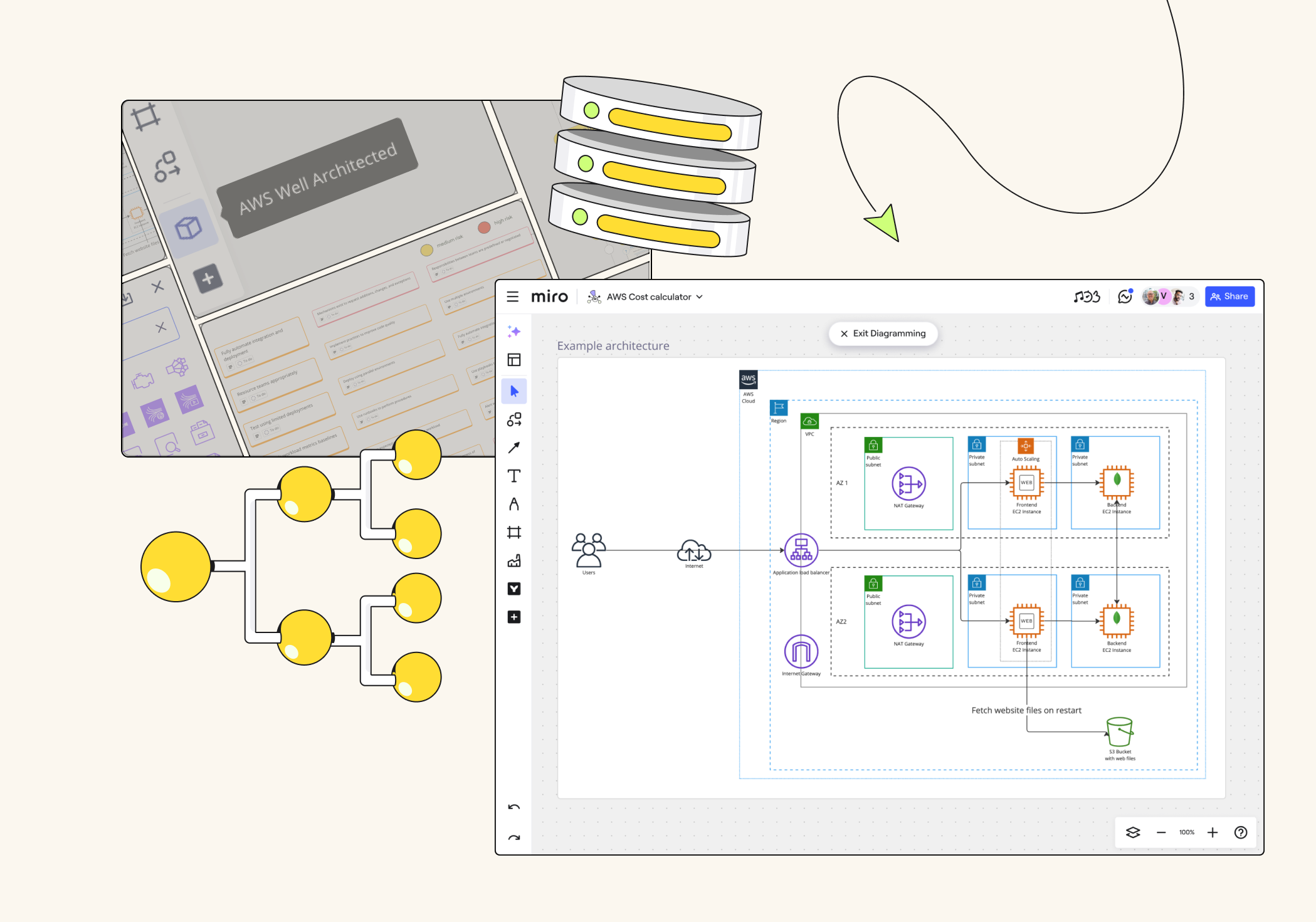This screenshot has height=922, width=1316.
Task: Click Exit Diagramming button
Action: [x=883, y=333]
